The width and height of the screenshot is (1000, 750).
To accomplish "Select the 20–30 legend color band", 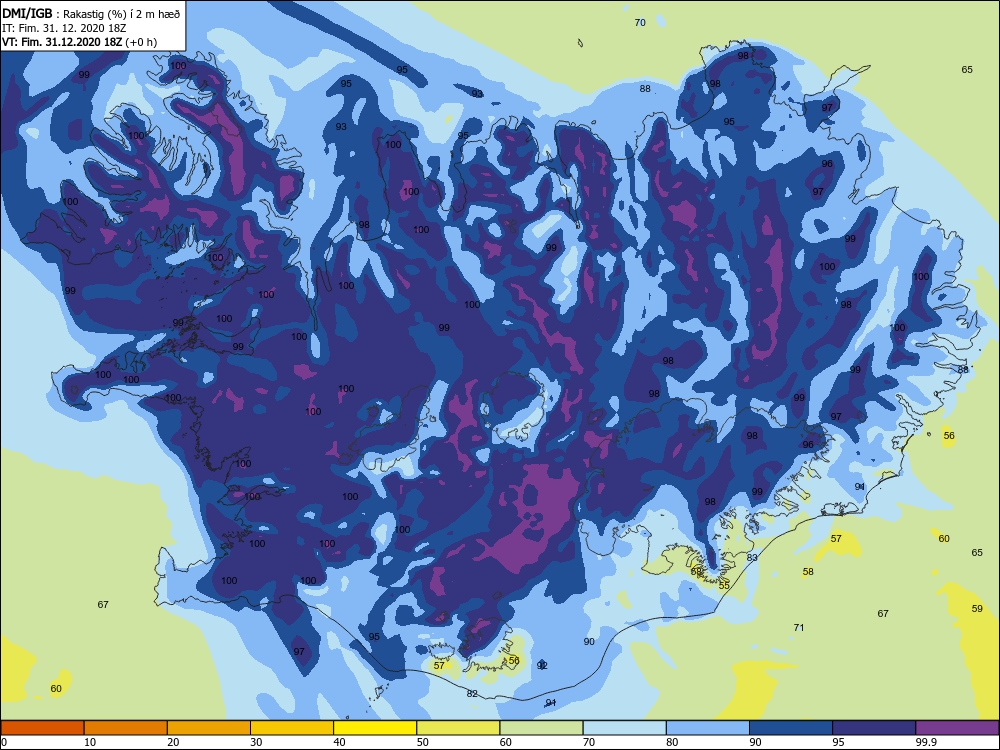I will (x=209, y=728).
